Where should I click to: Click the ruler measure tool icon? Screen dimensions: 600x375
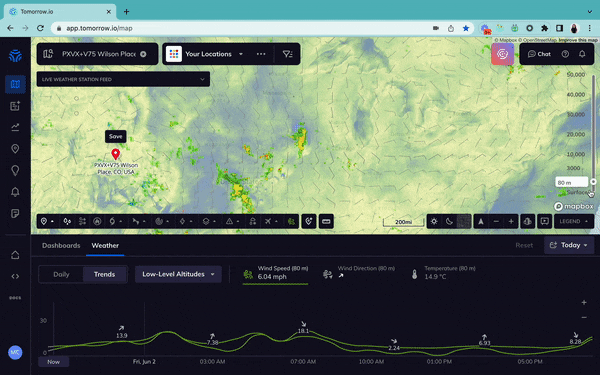(x=326, y=222)
